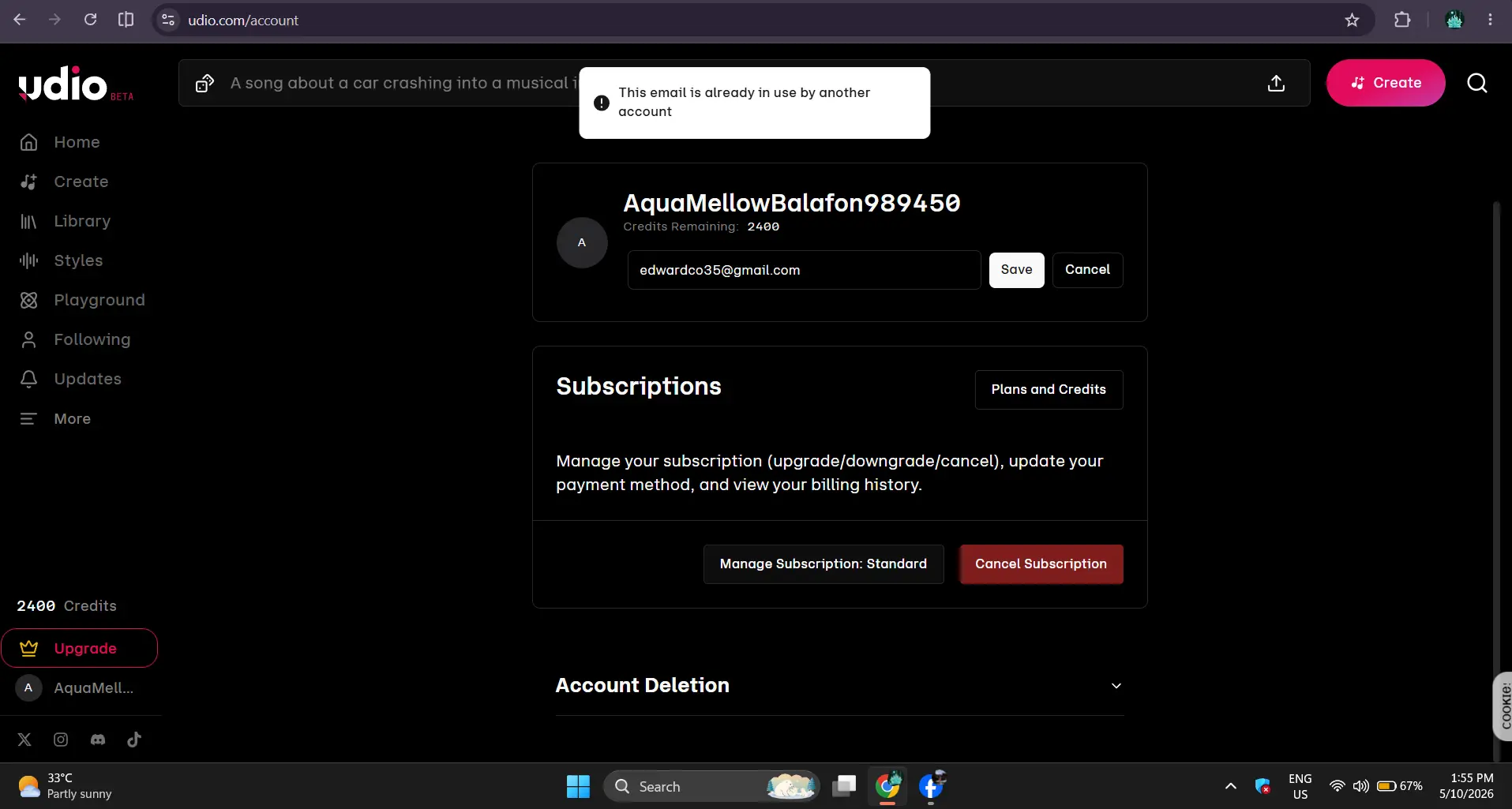
Task: Open Udio's Instagram social link
Action: pos(61,740)
